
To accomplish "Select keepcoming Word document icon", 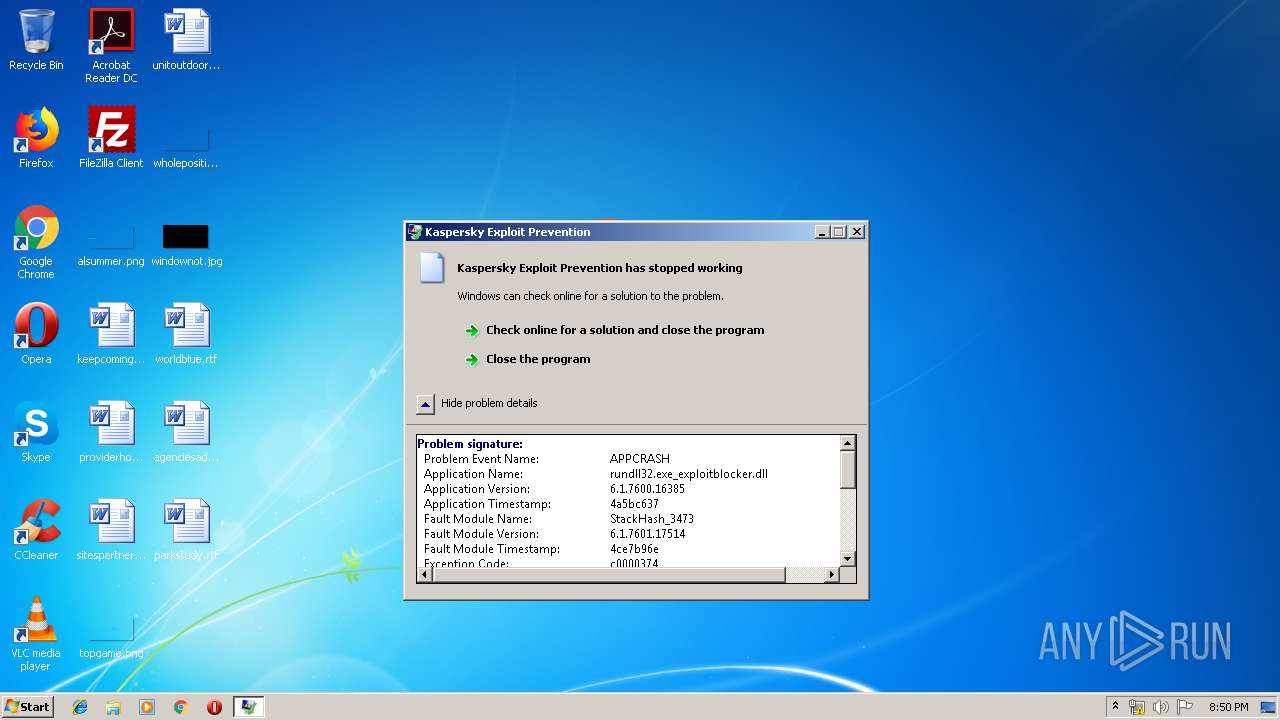I will coord(111,334).
